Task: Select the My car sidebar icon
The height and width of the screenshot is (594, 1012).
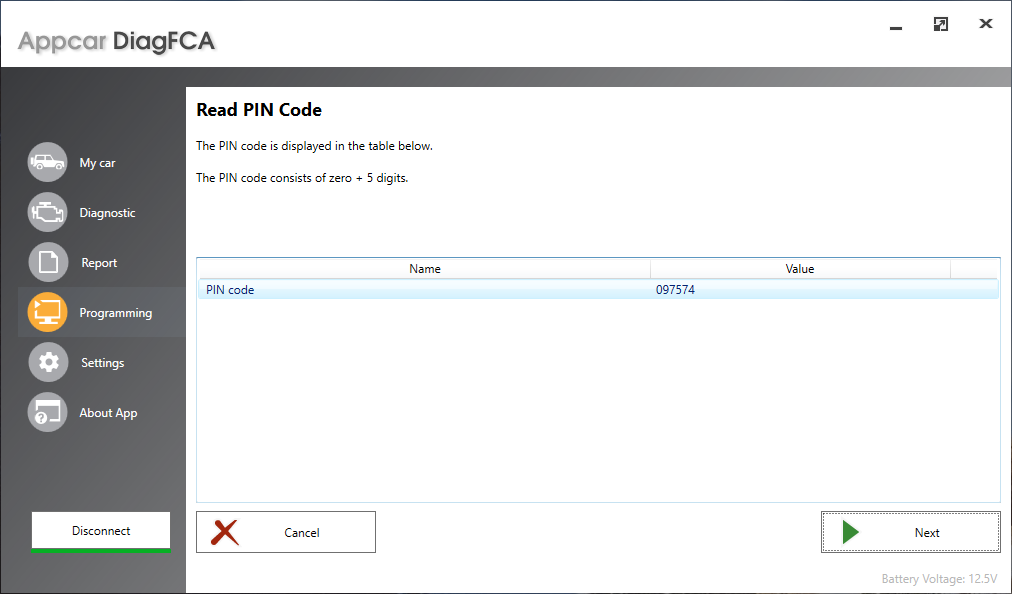Action: point(47,162)
